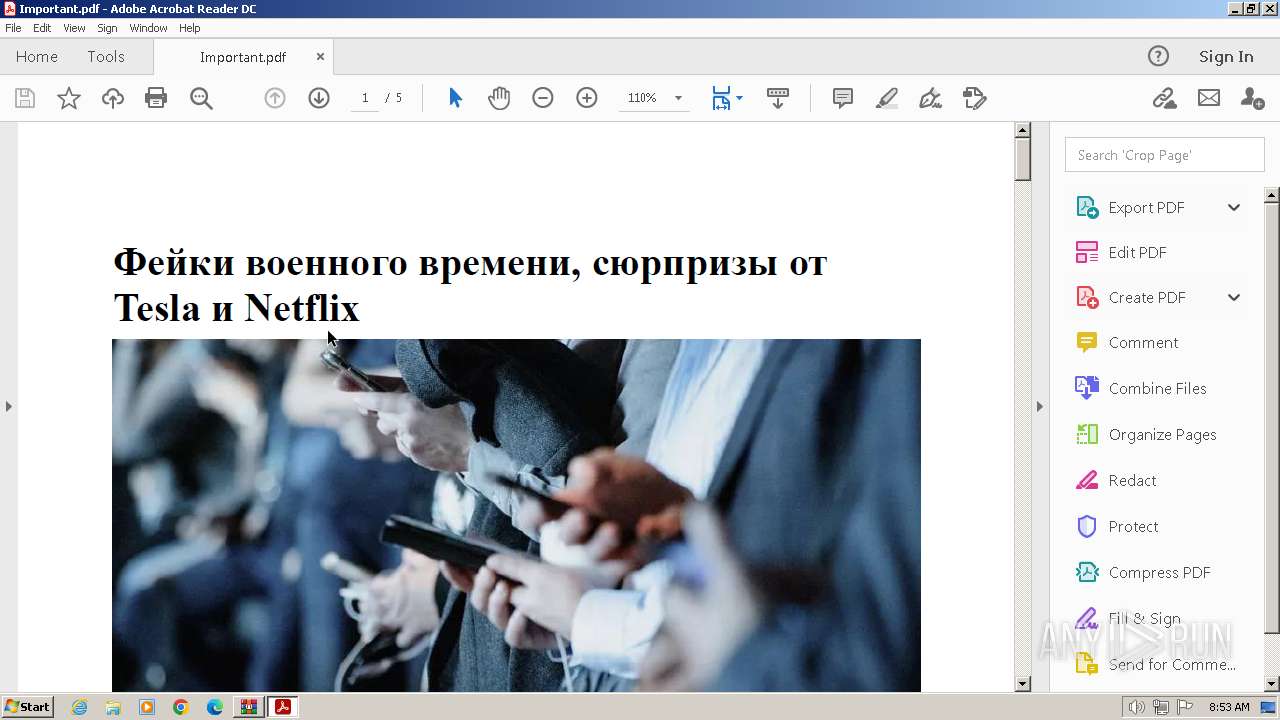Go to the next page with the down arrow

point(319,98)
